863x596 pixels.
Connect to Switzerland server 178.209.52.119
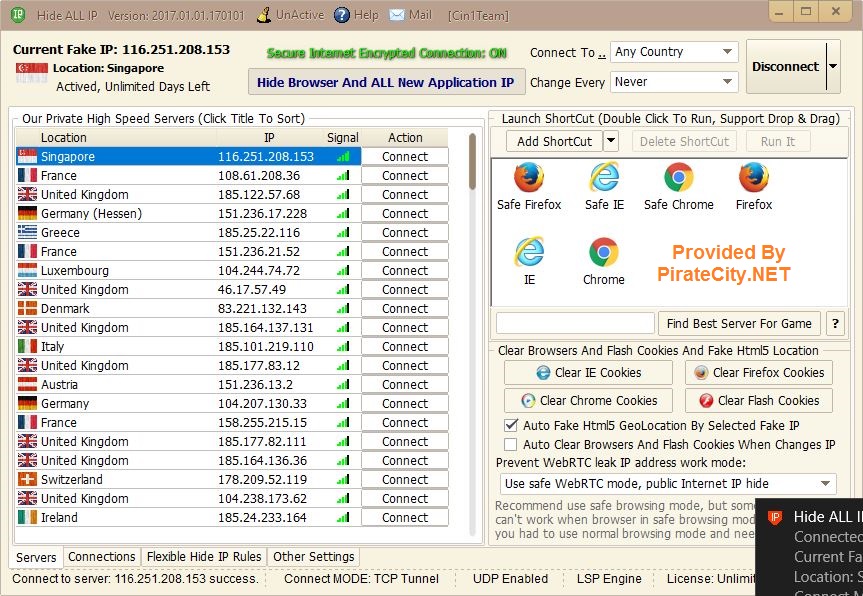point(405,479)
